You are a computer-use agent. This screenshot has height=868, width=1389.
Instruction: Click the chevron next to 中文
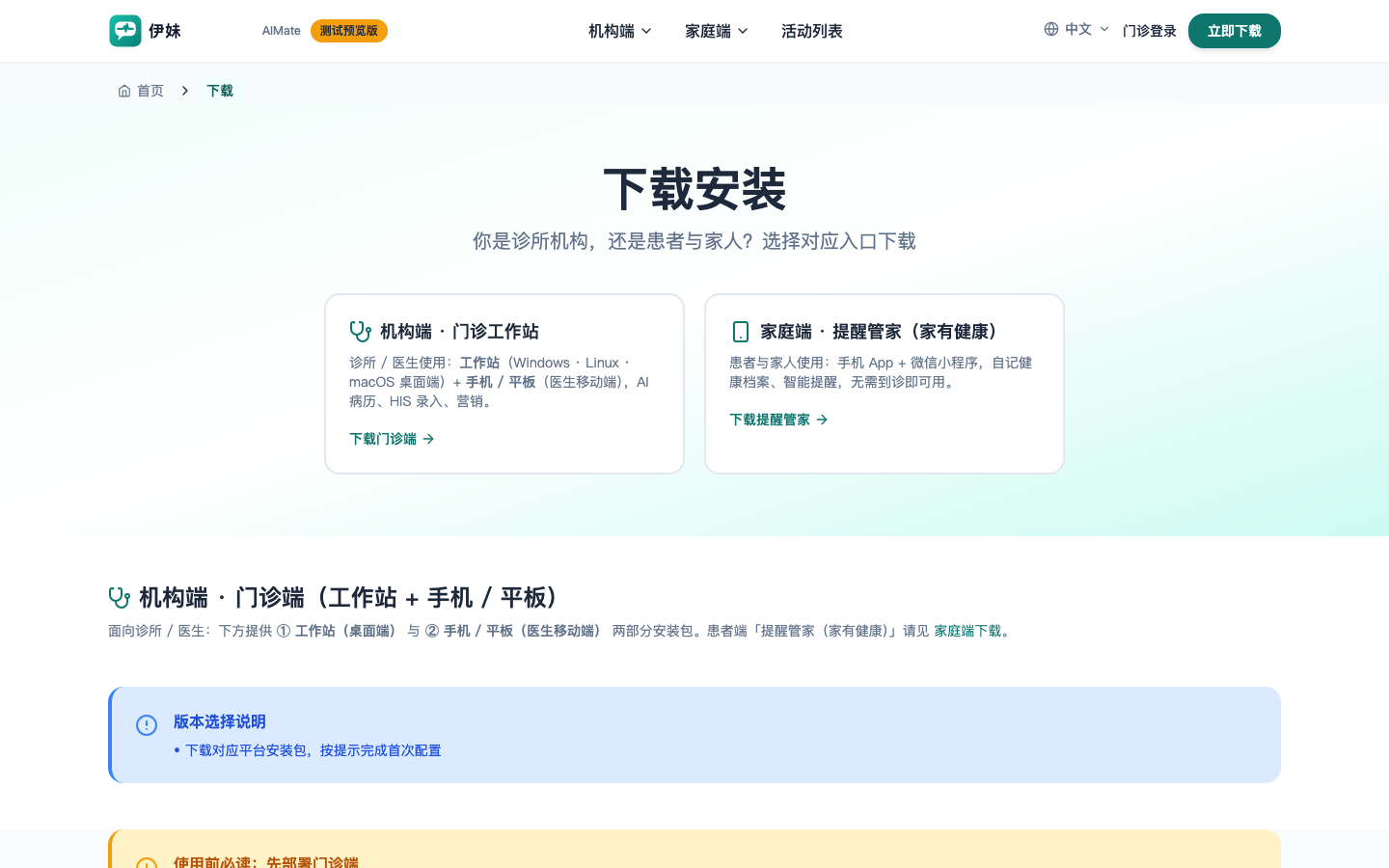coord(1104,29)
